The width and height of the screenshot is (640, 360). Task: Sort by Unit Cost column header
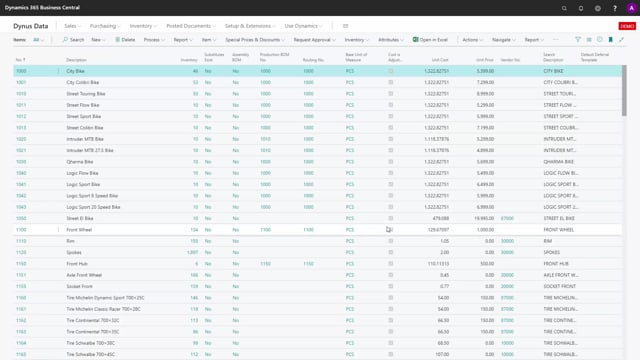440,60
